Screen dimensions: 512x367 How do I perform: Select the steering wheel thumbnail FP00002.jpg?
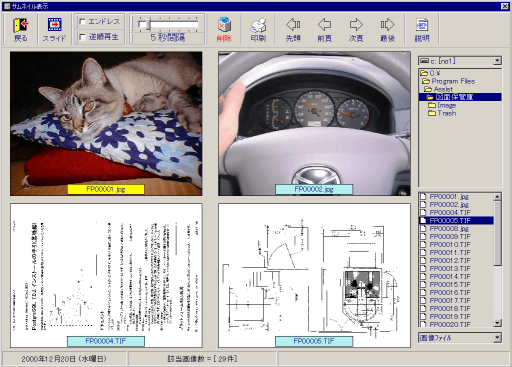[x=314, y=123]
